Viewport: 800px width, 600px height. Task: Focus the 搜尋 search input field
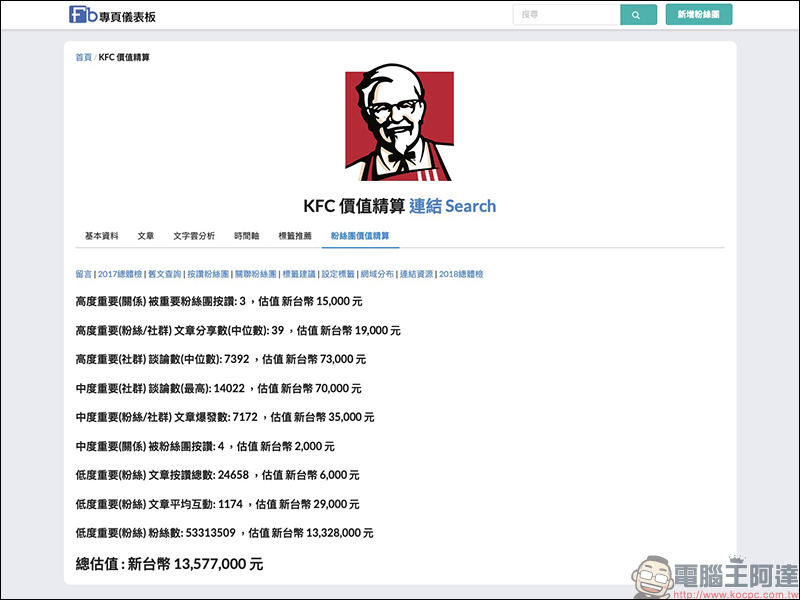tap(566, 15)
